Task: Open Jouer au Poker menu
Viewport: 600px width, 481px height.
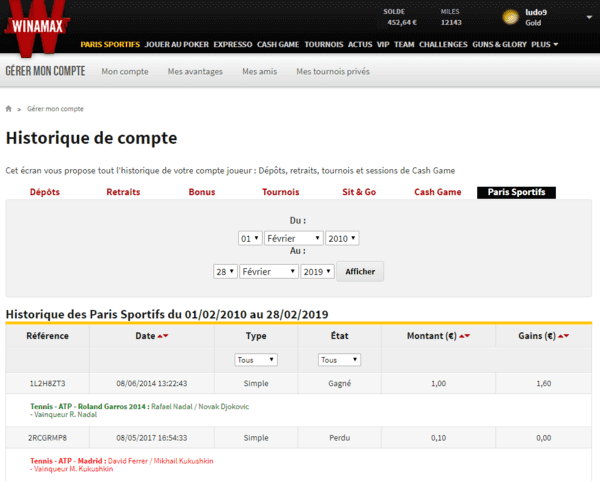Action: 177,44
